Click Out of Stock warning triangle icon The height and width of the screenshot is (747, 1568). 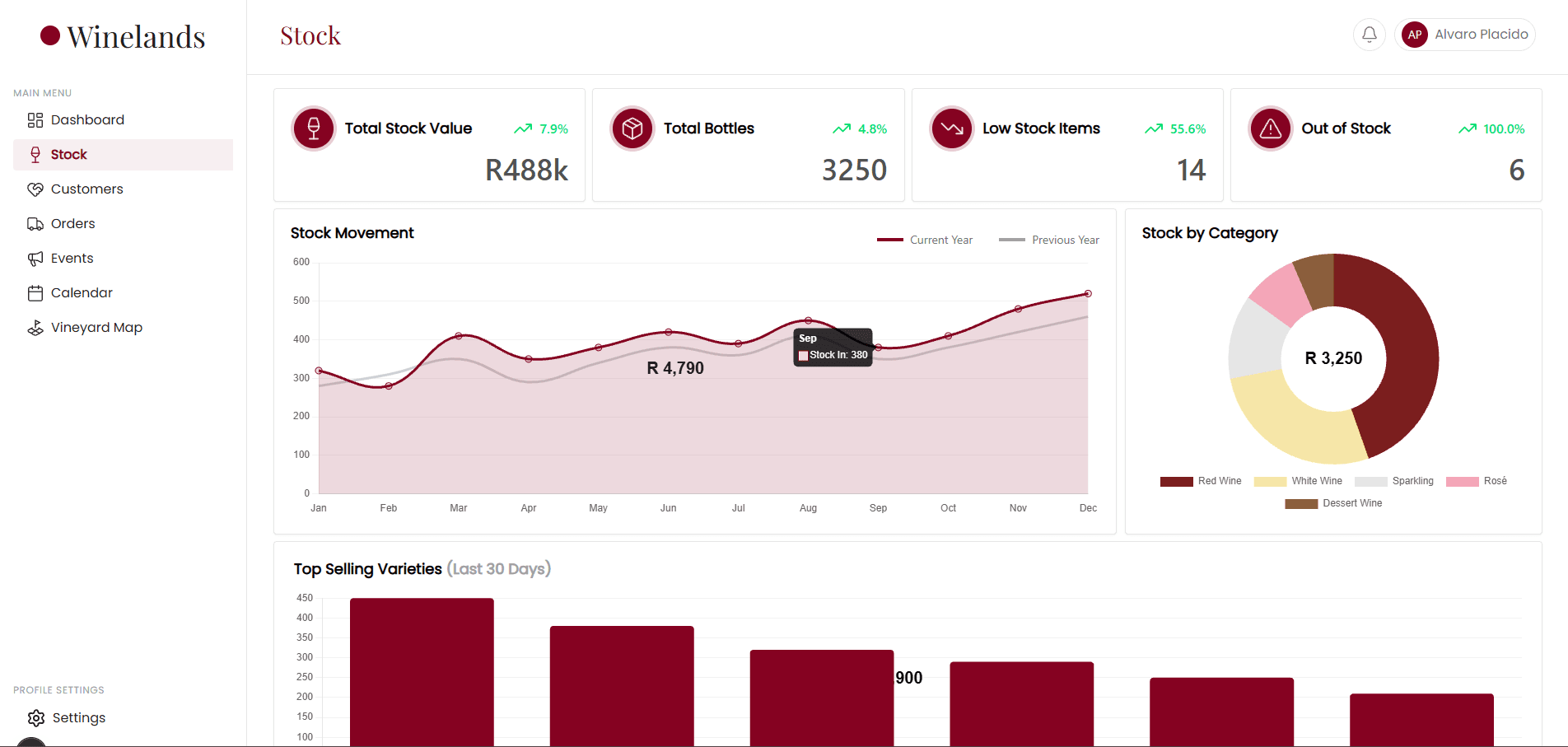click(x=1271, y=128)
